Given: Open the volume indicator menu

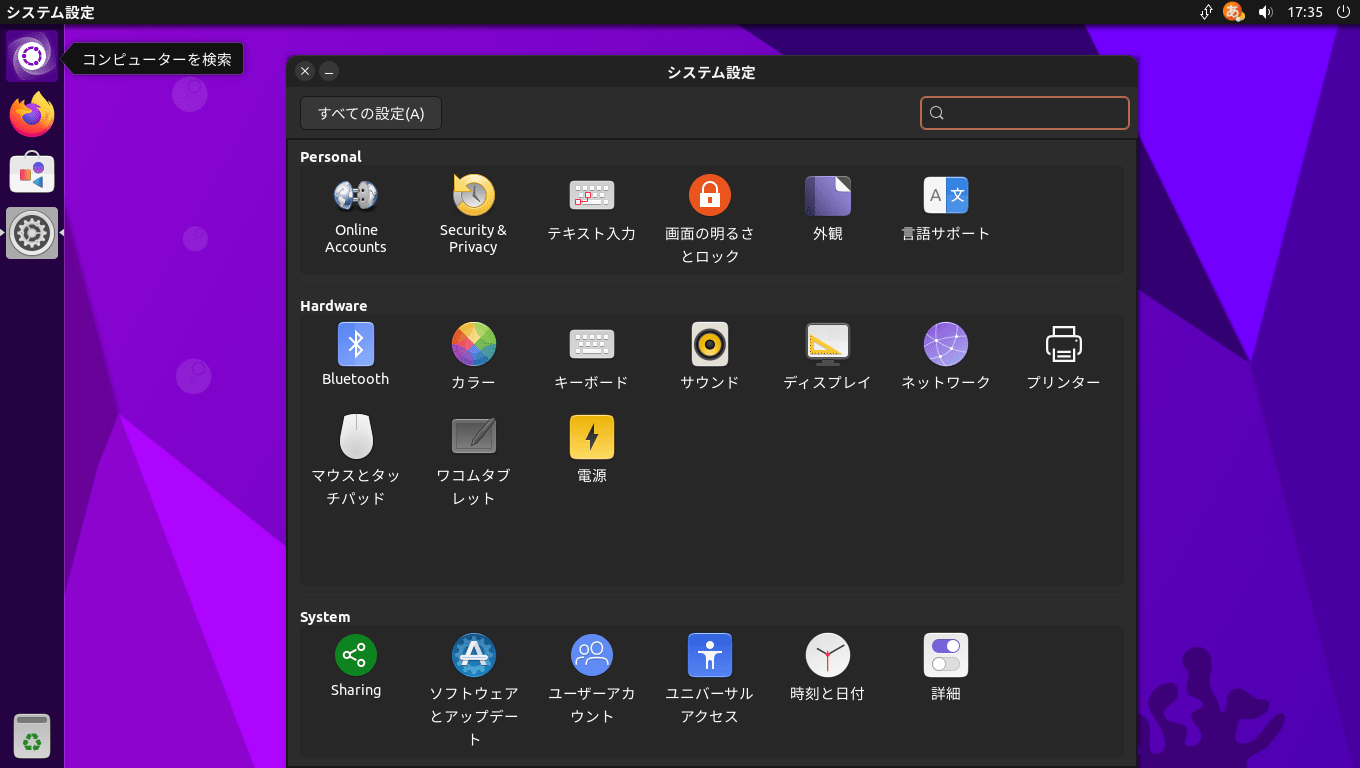Looking at the screenshot, I should pos(1265,12).
